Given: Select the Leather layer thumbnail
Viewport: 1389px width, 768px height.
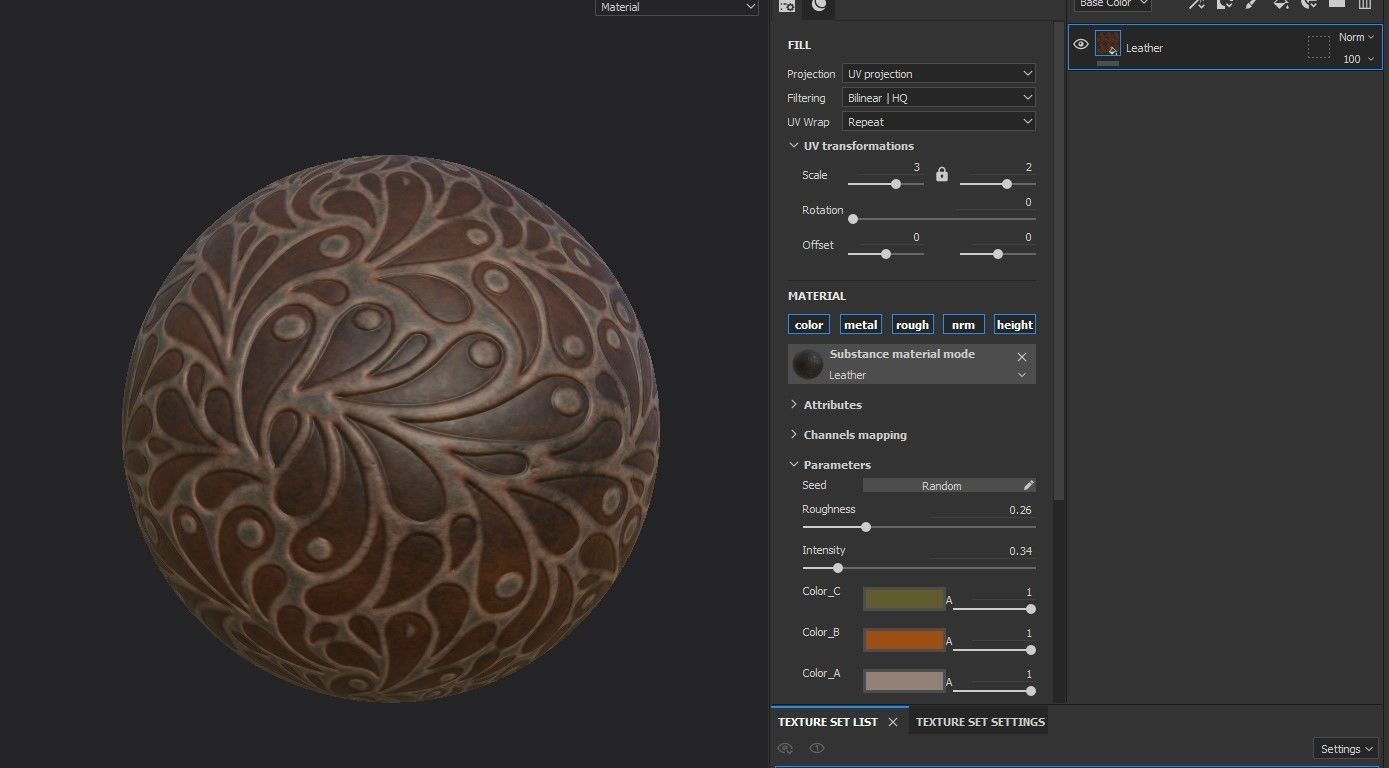Looking at the screenshot, I should click(1108, 43).
